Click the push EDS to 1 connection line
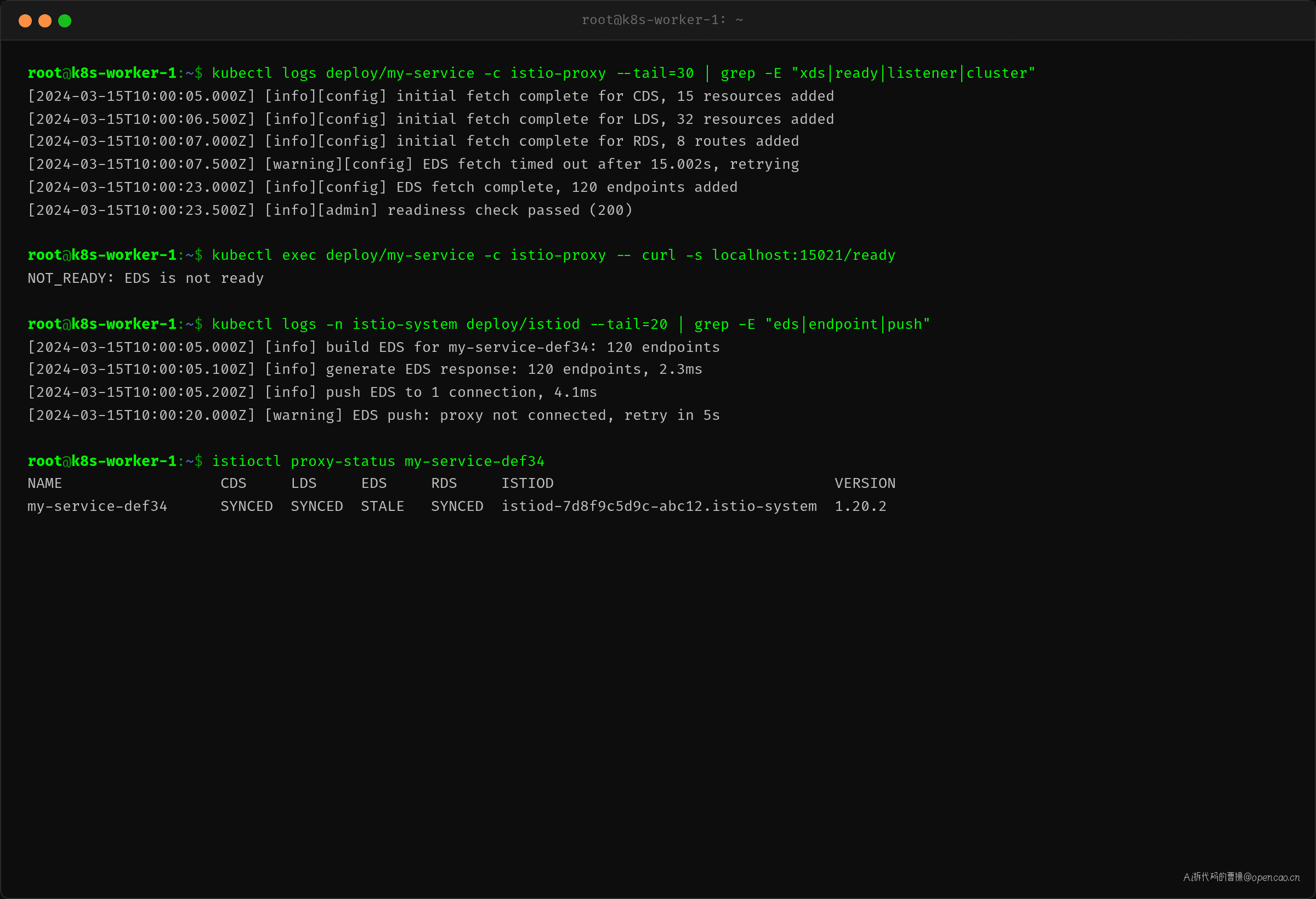 (313, 392)
